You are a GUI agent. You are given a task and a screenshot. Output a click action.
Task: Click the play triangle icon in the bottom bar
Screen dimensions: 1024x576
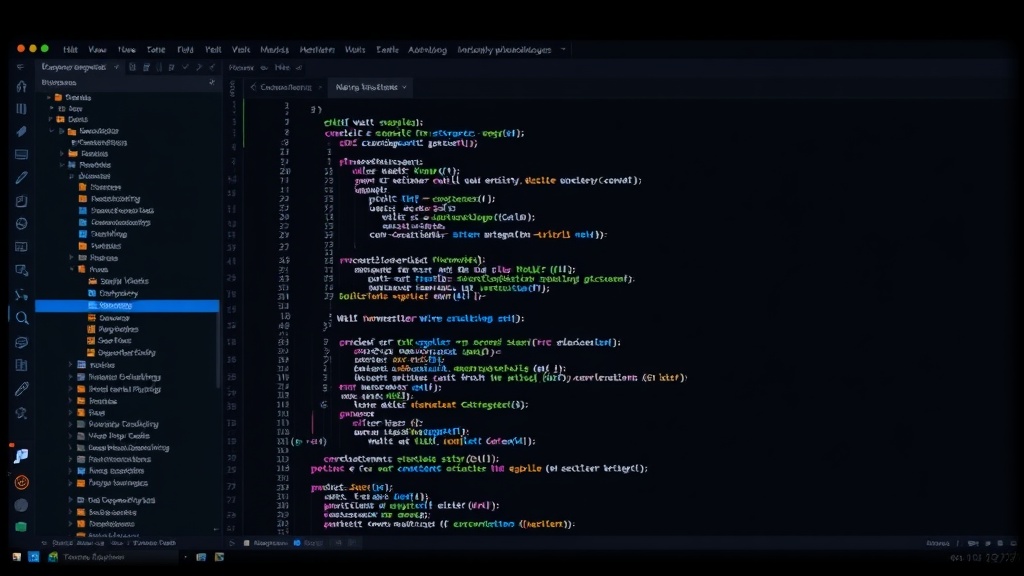(232, 543)
